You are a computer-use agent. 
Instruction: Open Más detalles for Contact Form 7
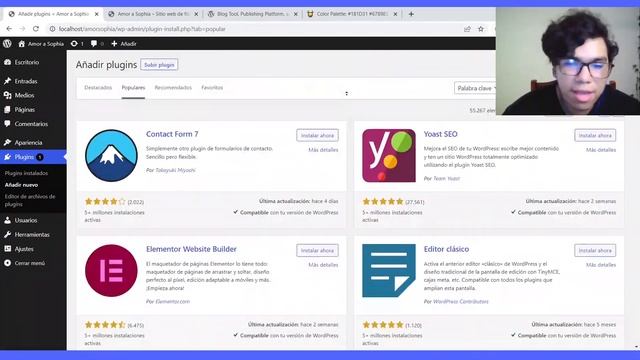[323, 150]
